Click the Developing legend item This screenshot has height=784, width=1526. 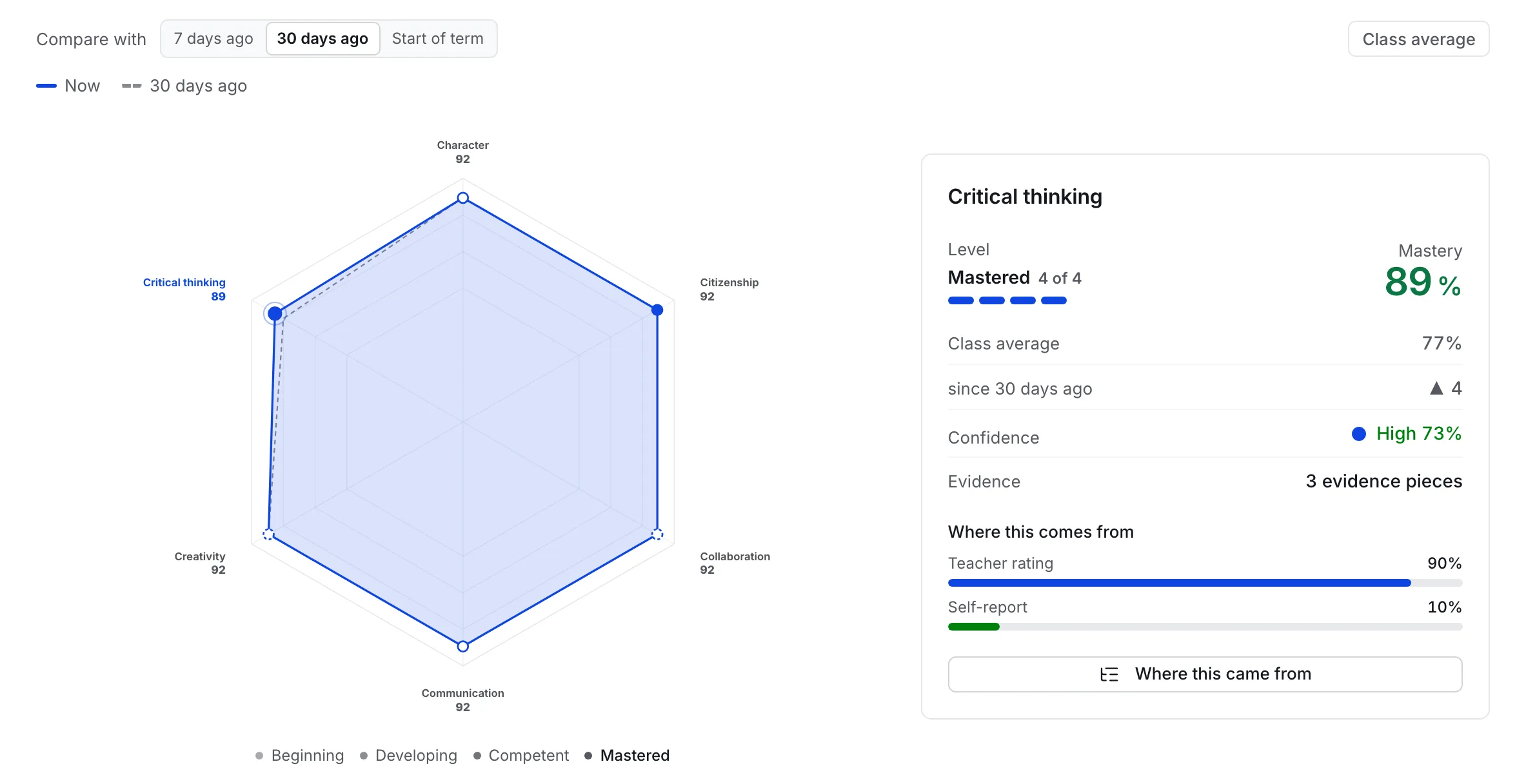click(x=408, y=756)
